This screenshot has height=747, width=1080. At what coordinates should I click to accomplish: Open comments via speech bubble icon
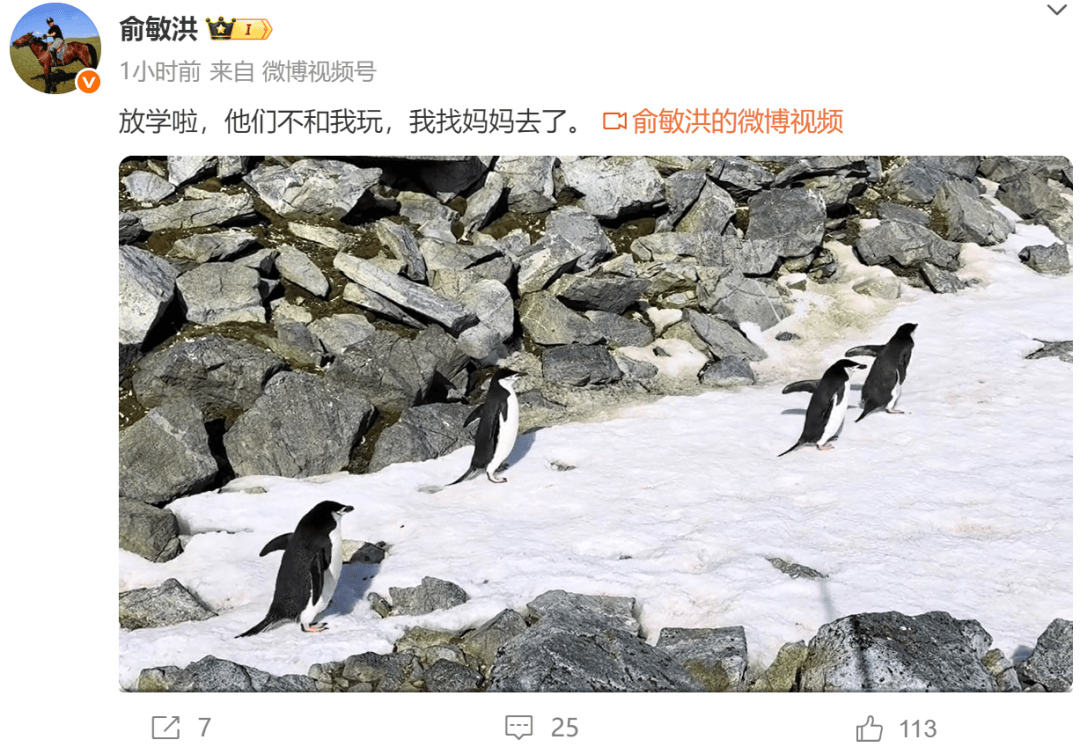coord(519,727)
